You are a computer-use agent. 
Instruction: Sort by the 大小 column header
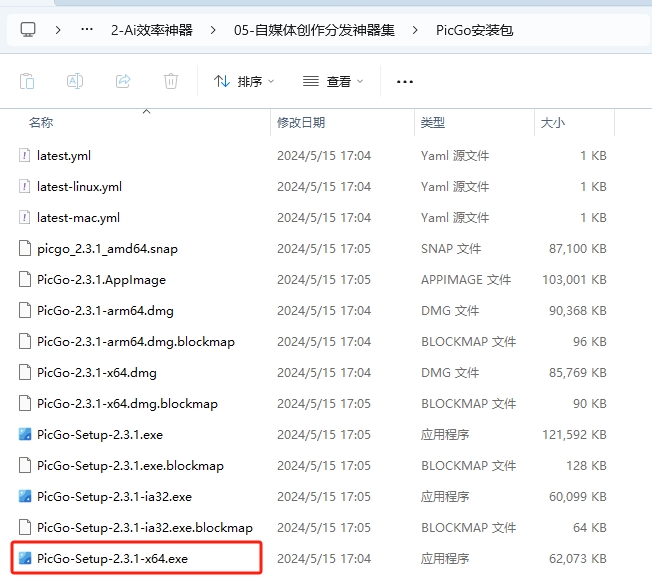(553, 122)
